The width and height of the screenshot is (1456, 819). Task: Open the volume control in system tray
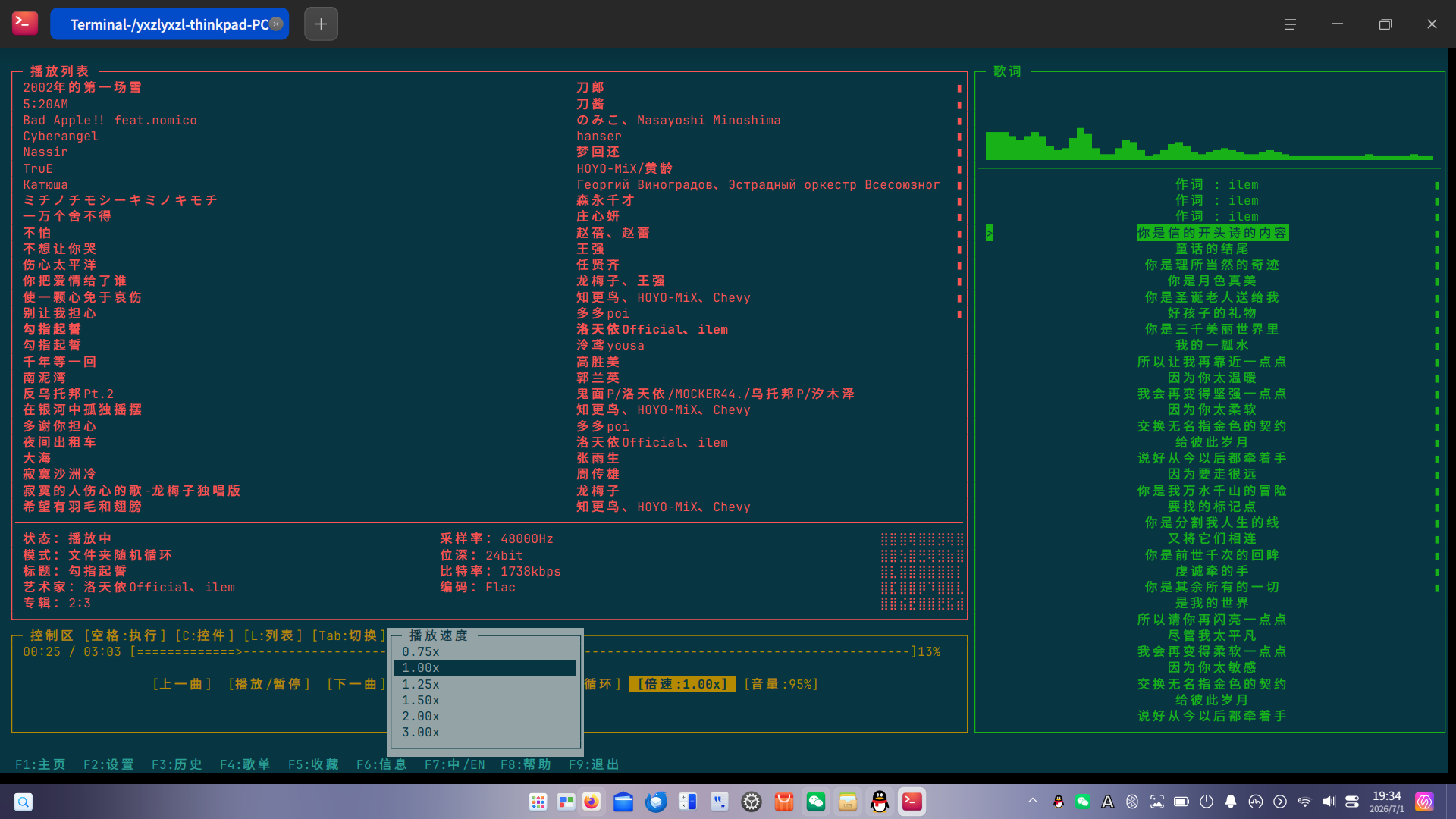click(x=1329, y=802)
